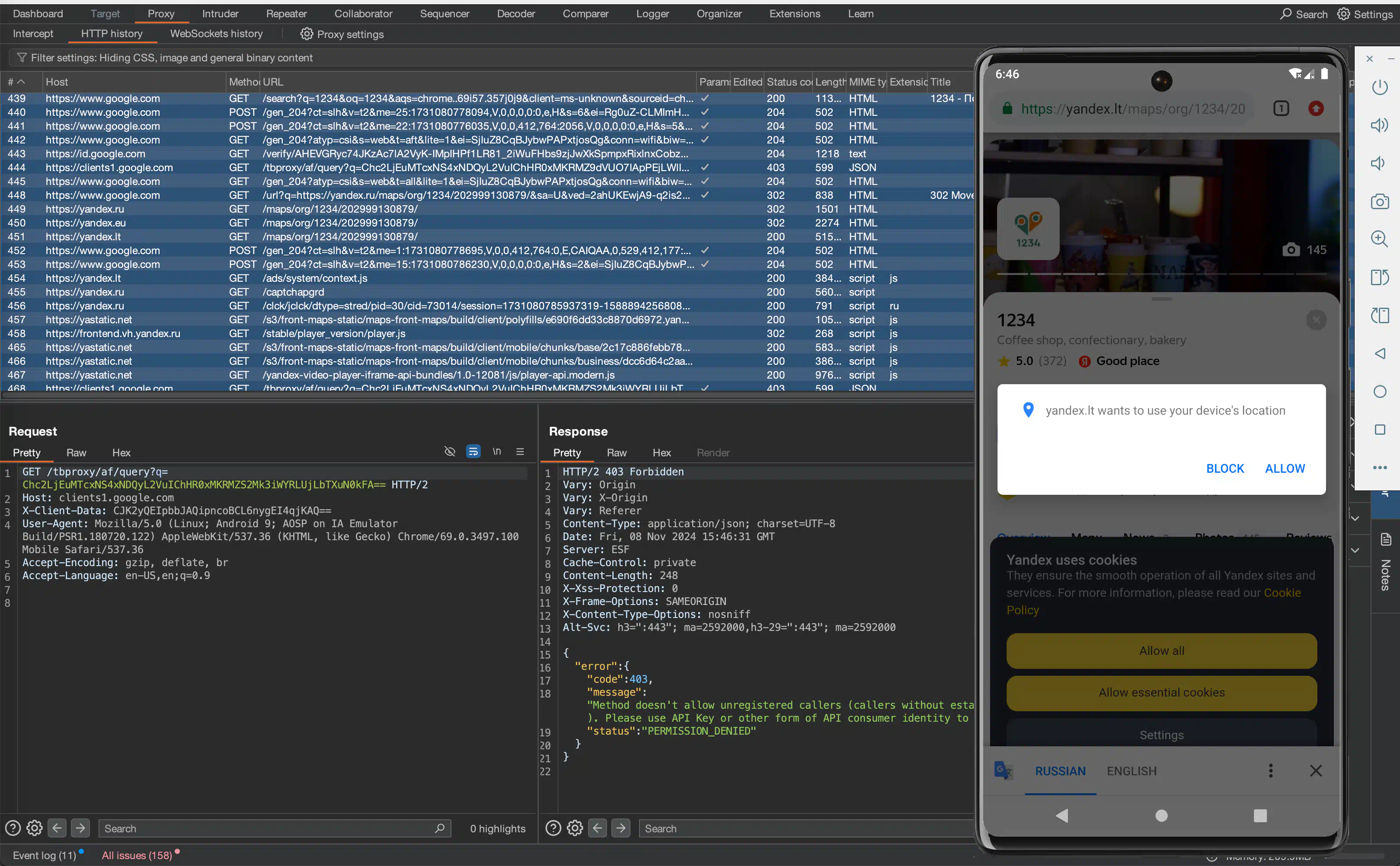Select the Hex tab in Response panel
This screenshot has height=866, width=1400.
click(x=662, y=452)
